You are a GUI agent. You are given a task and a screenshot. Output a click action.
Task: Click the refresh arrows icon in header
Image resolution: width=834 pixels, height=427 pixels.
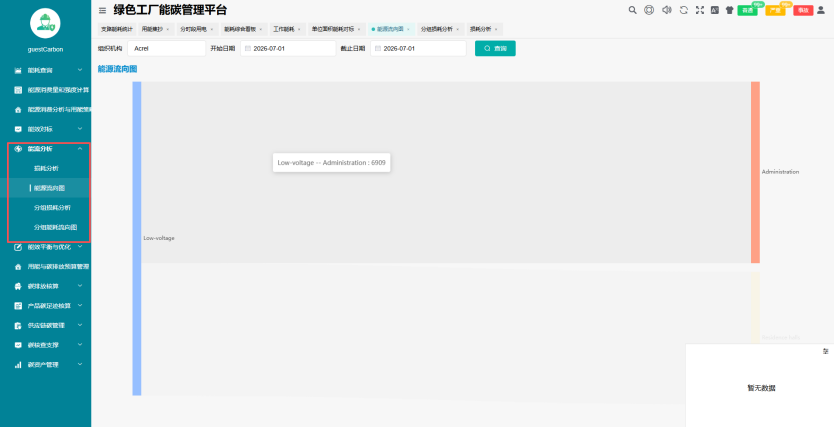pos(683,10)
